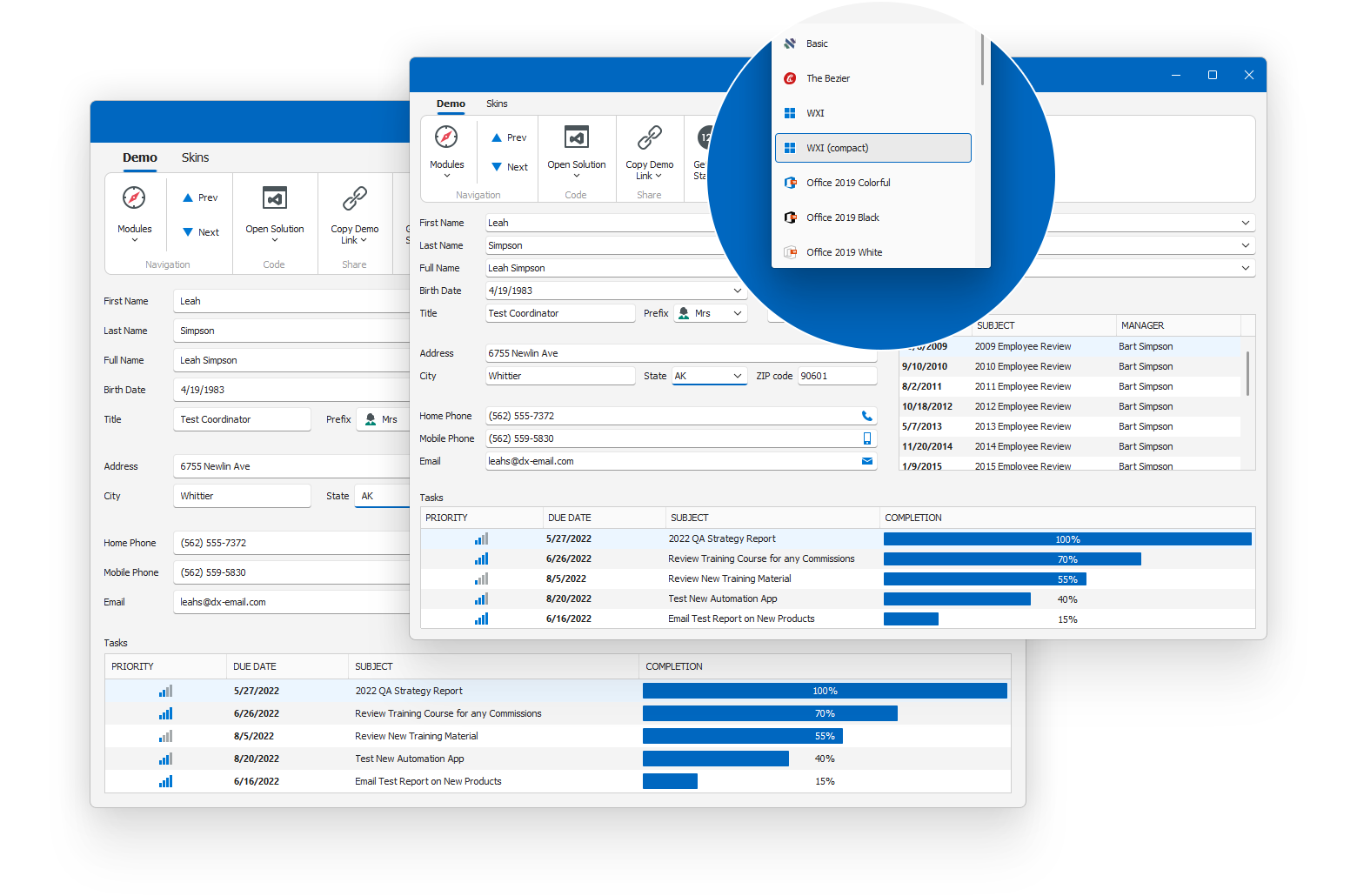Click MANAGER column header
Image resolution: width=1357 pixels, height=896 pixels.
coord(1178,325)
